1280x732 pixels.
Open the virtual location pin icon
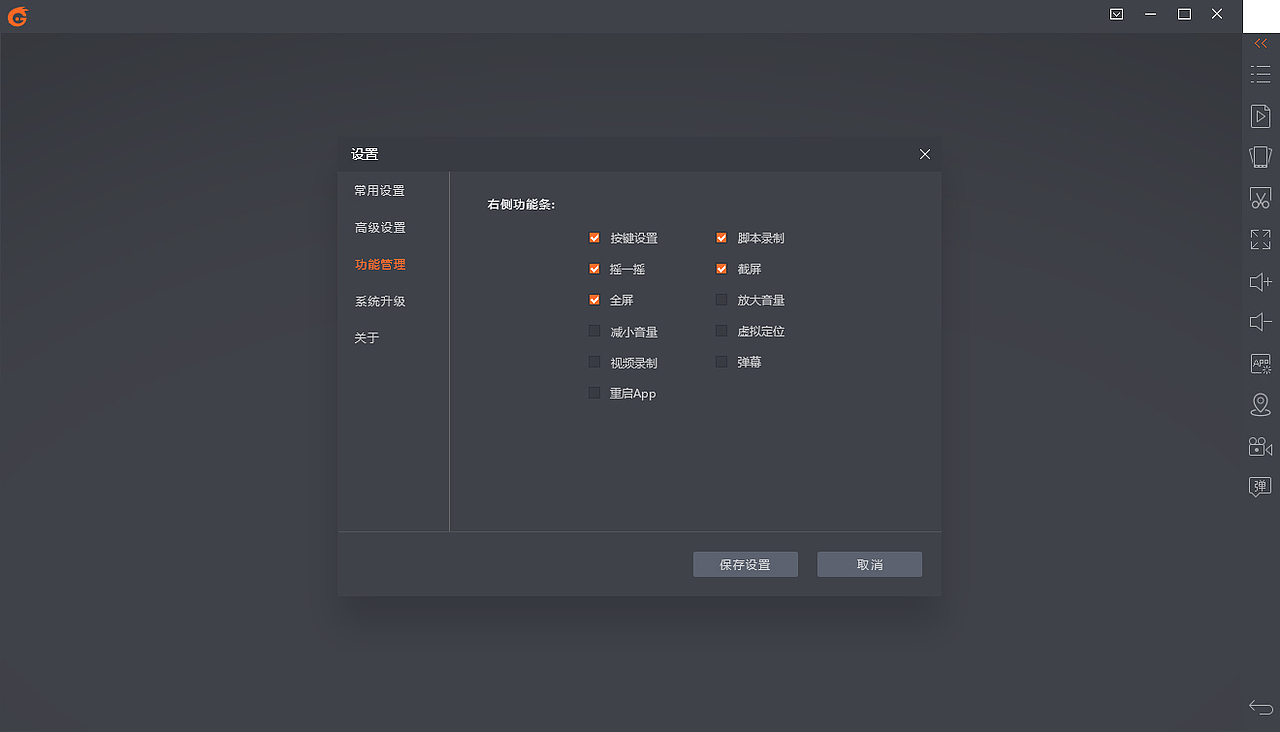point(1260,404)
